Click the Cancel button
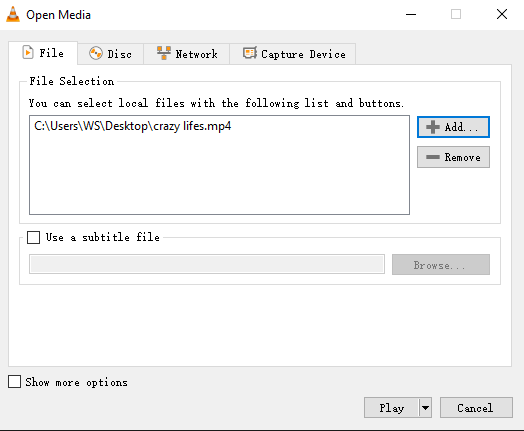 pos(476,408)
